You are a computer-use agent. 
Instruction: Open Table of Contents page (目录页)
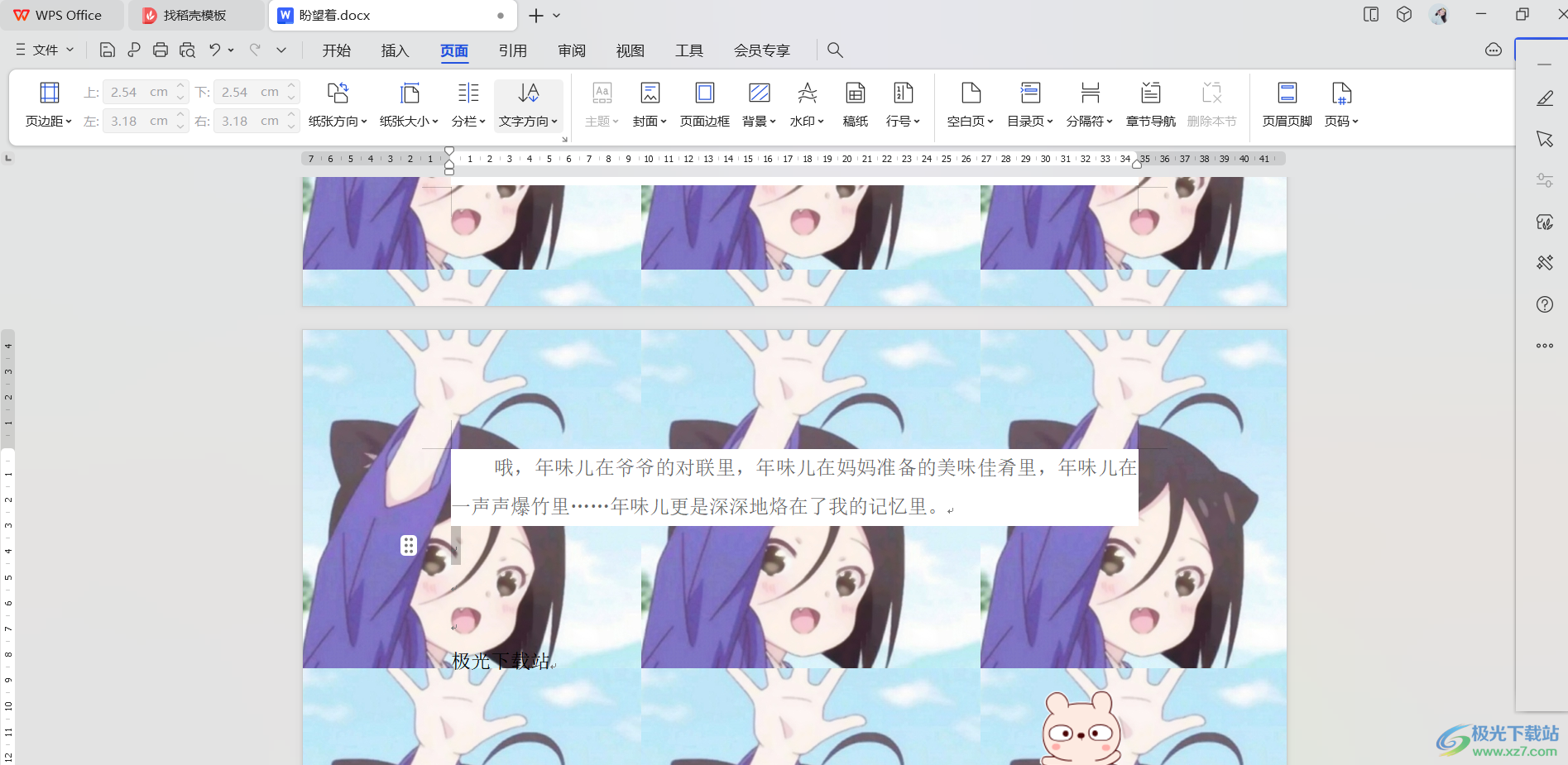[1030, 105]
